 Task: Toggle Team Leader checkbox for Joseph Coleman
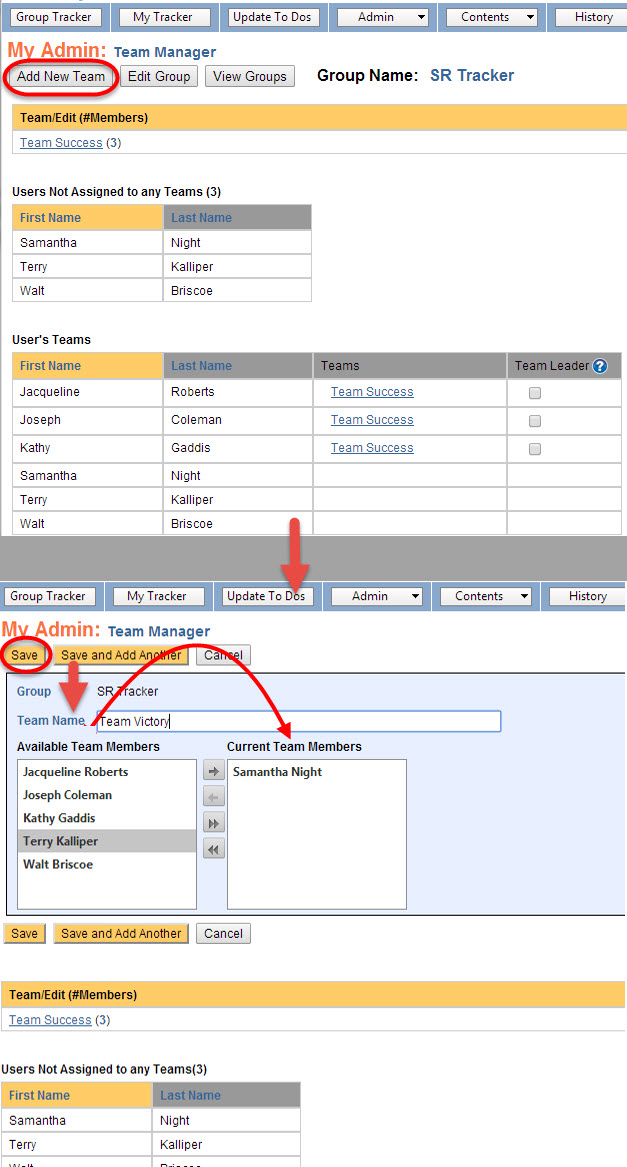(535, 421)
